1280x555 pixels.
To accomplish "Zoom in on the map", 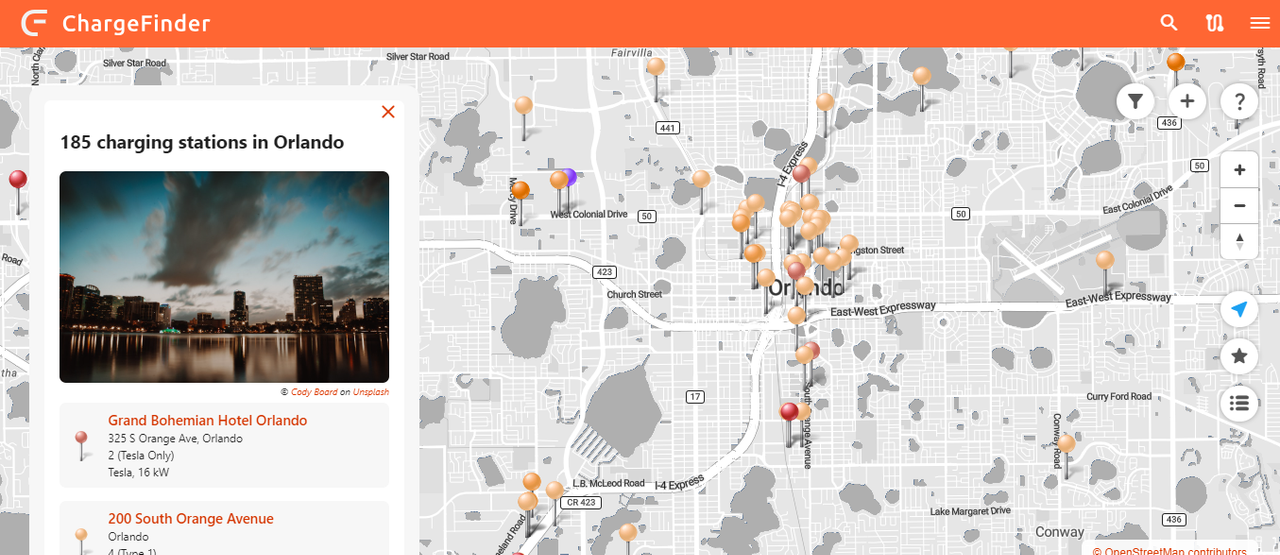I will click(x=1239, y=170).
